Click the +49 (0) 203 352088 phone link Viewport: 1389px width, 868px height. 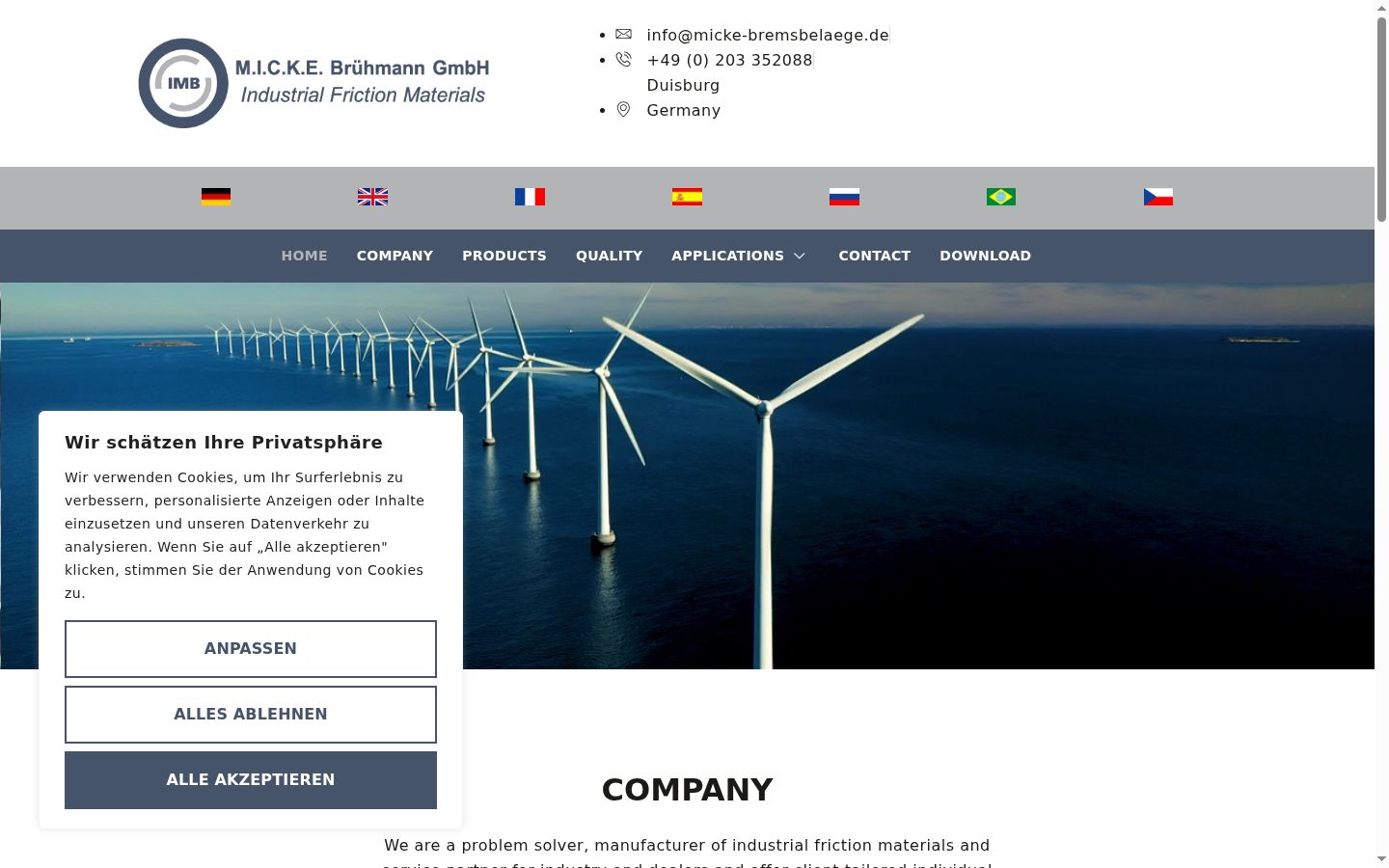[730, 60]
